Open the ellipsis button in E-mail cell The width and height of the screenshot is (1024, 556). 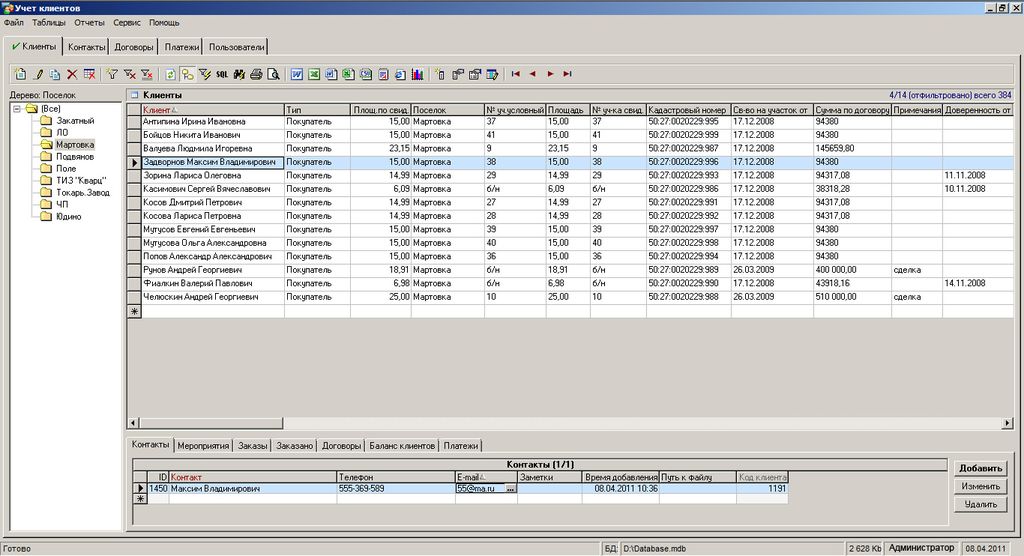[x=511, y=489]
